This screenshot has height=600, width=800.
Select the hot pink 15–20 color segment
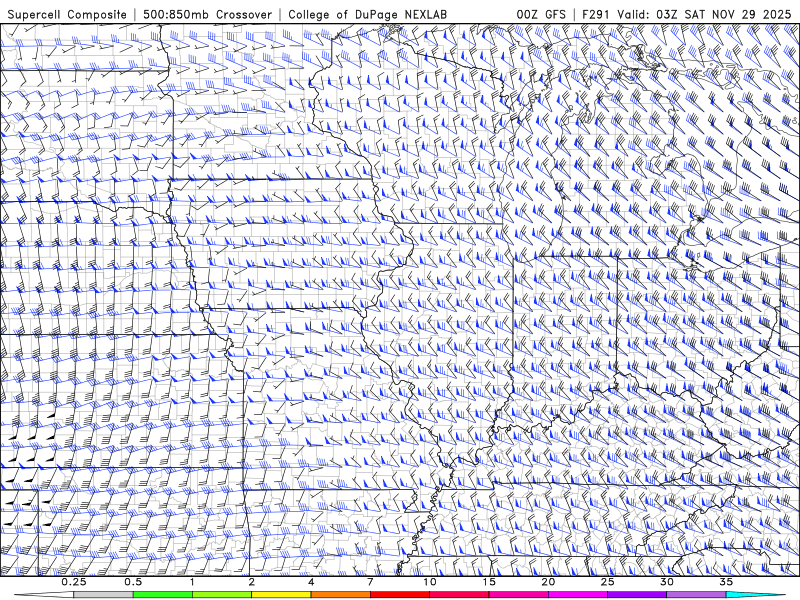pyautogui.click(x=518, y=595)
